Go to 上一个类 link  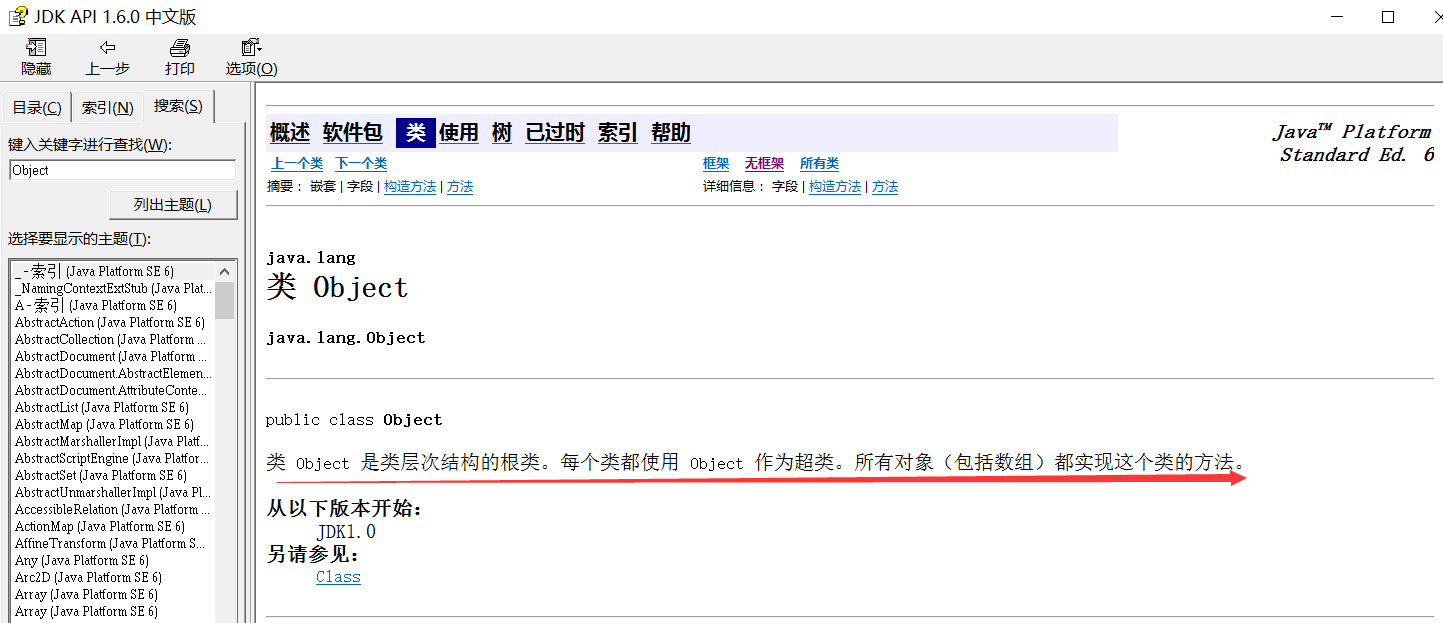coord(297,164)
